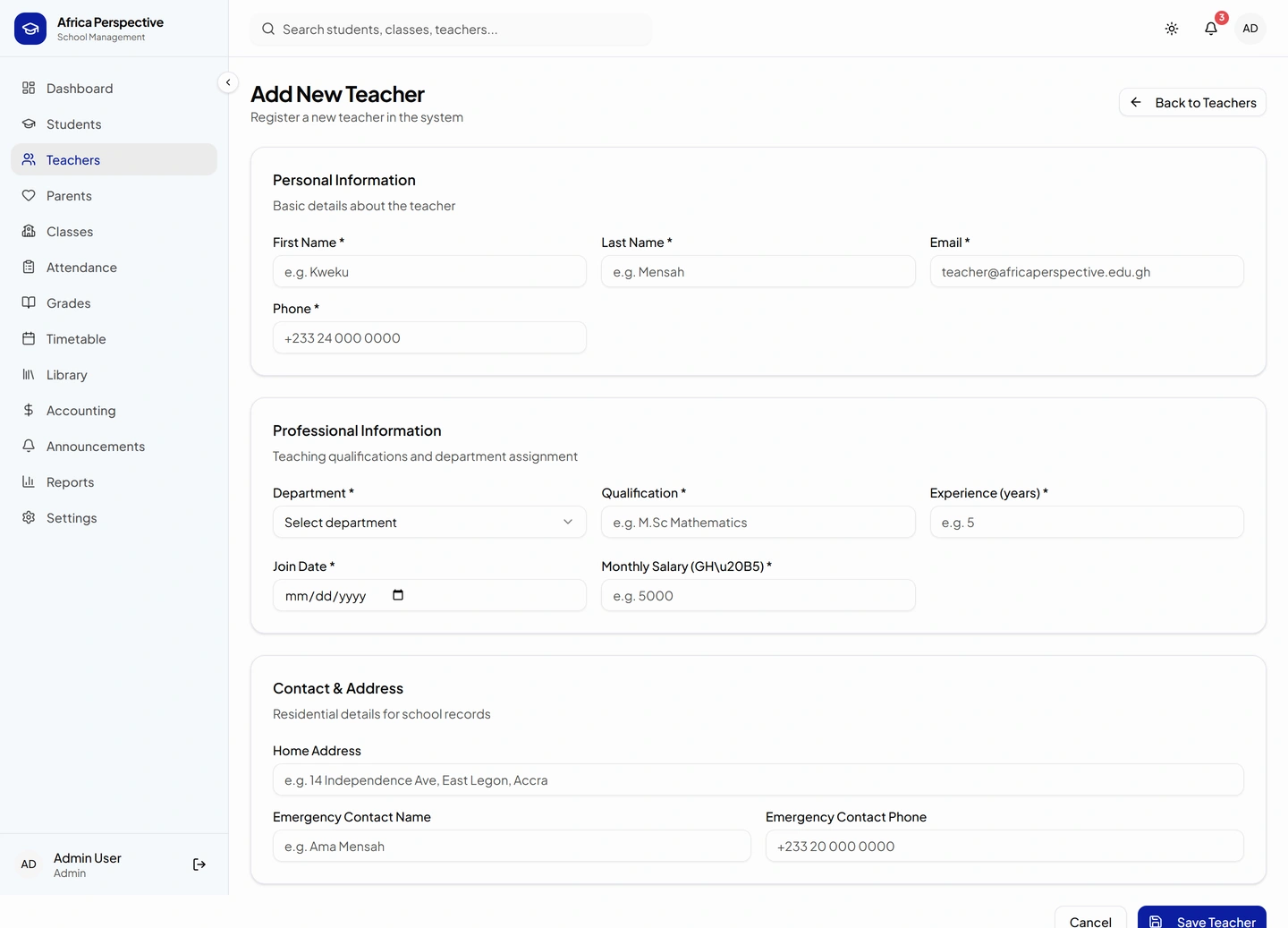The height and width of the screenshot is (928, 1288).
Task: Focus the Monthly Salary input field
Action: tap(758, 595)
